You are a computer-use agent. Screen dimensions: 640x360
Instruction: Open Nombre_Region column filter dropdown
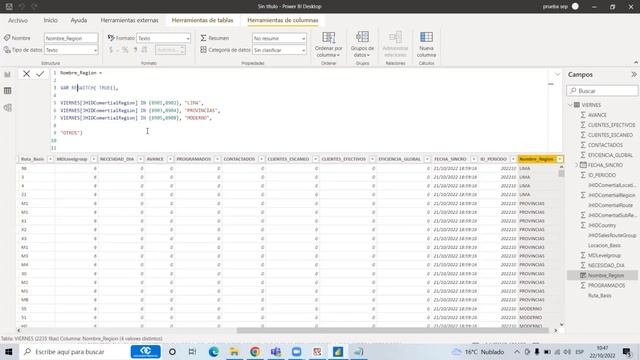tap(560, 159)
